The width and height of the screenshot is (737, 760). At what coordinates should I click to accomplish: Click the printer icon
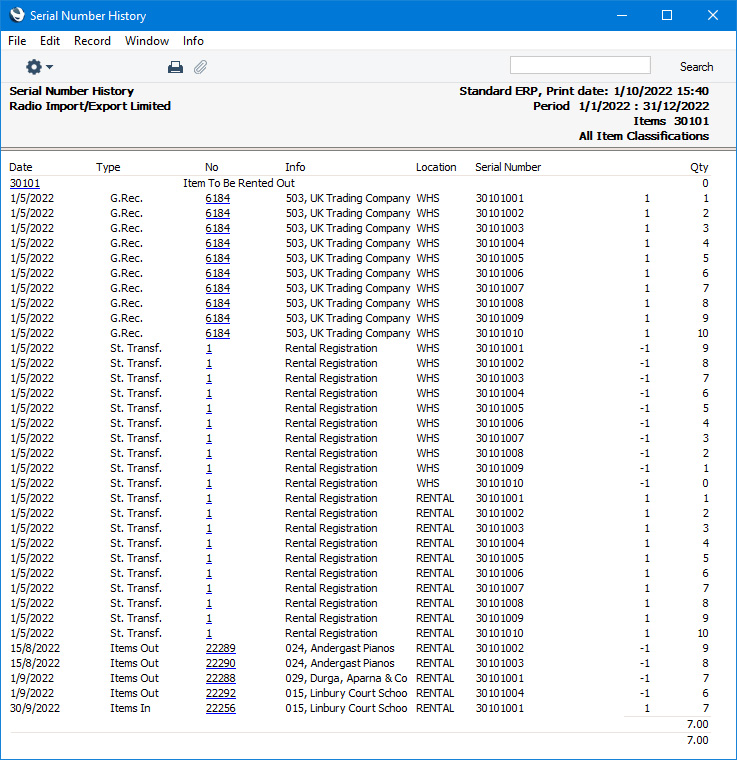[x=175, y=67]
